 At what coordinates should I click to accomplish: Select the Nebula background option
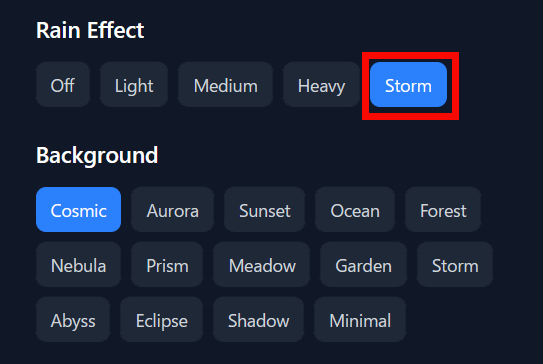(78, 265)
